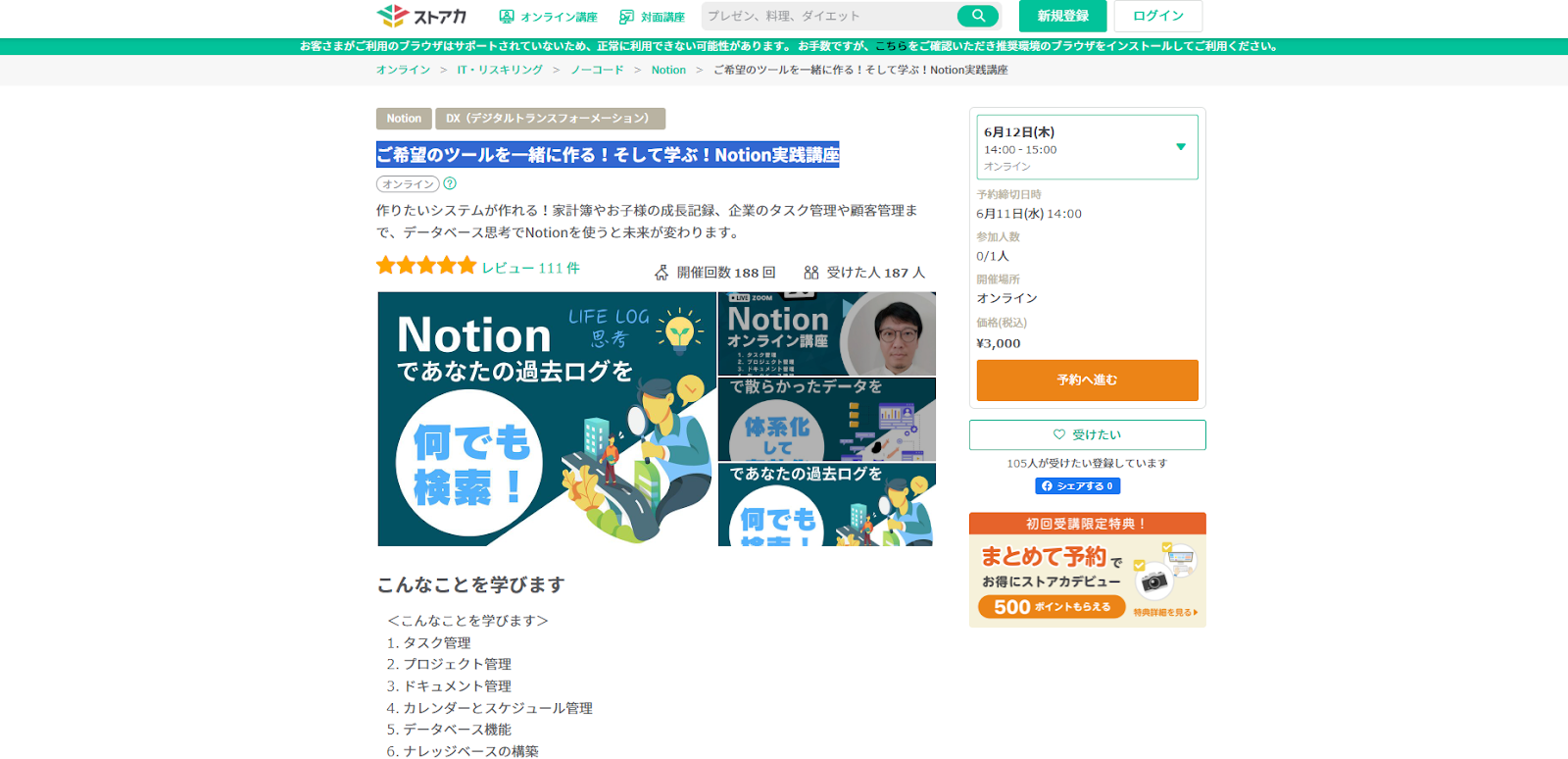Click the five-star rating icons

pos(426,266)
